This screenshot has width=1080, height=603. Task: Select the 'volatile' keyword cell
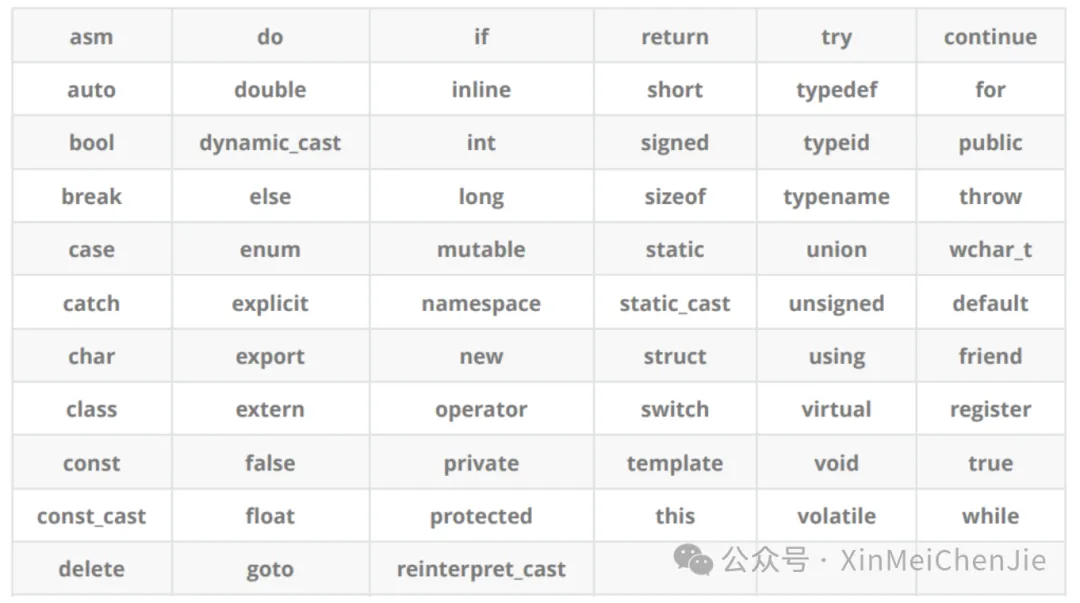pyautogui.click(x=836, y=517)
